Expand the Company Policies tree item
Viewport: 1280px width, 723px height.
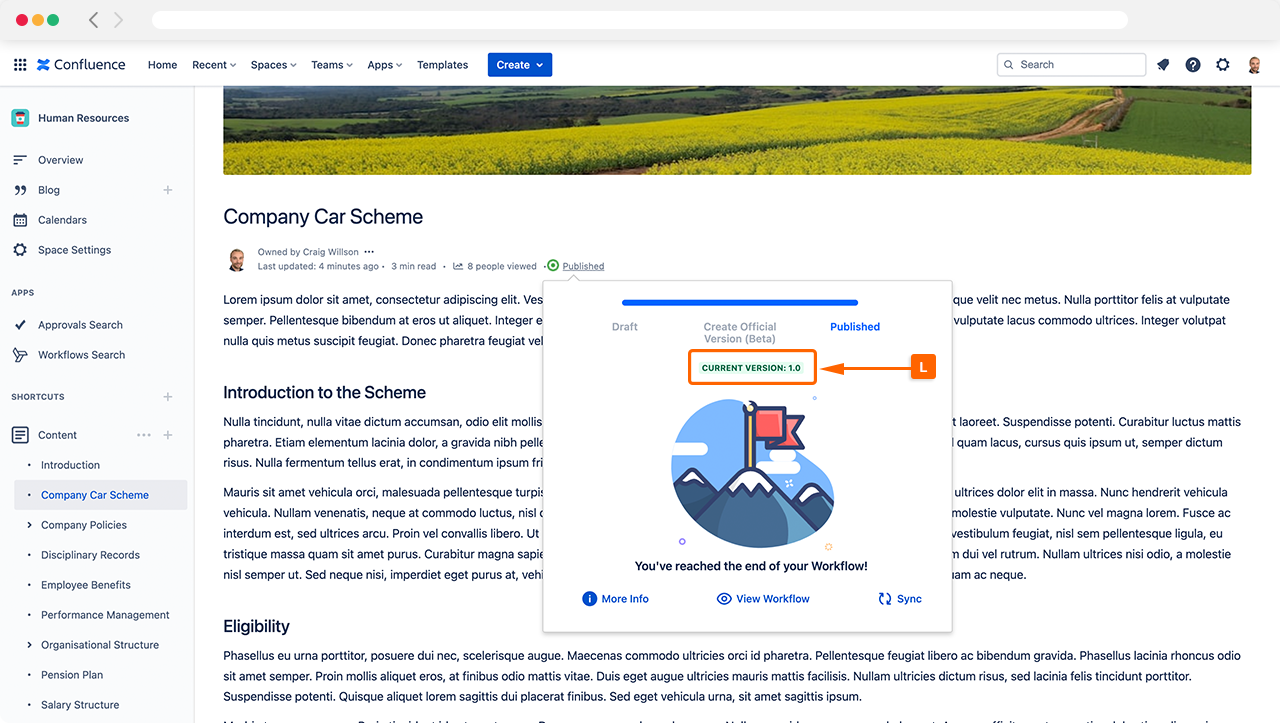(x=30, y=525)
